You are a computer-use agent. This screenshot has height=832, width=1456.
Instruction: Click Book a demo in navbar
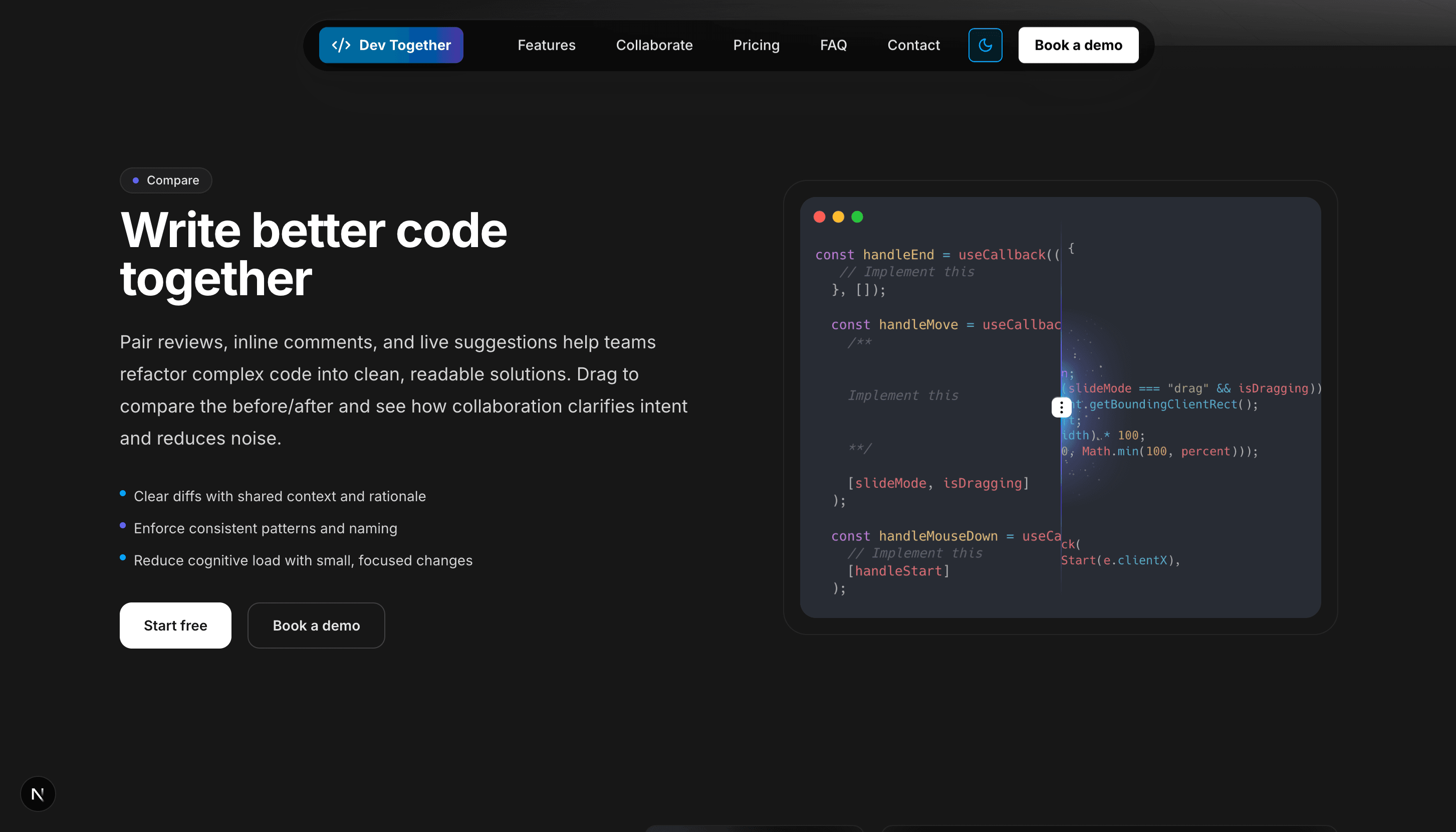coord(1078,45)
